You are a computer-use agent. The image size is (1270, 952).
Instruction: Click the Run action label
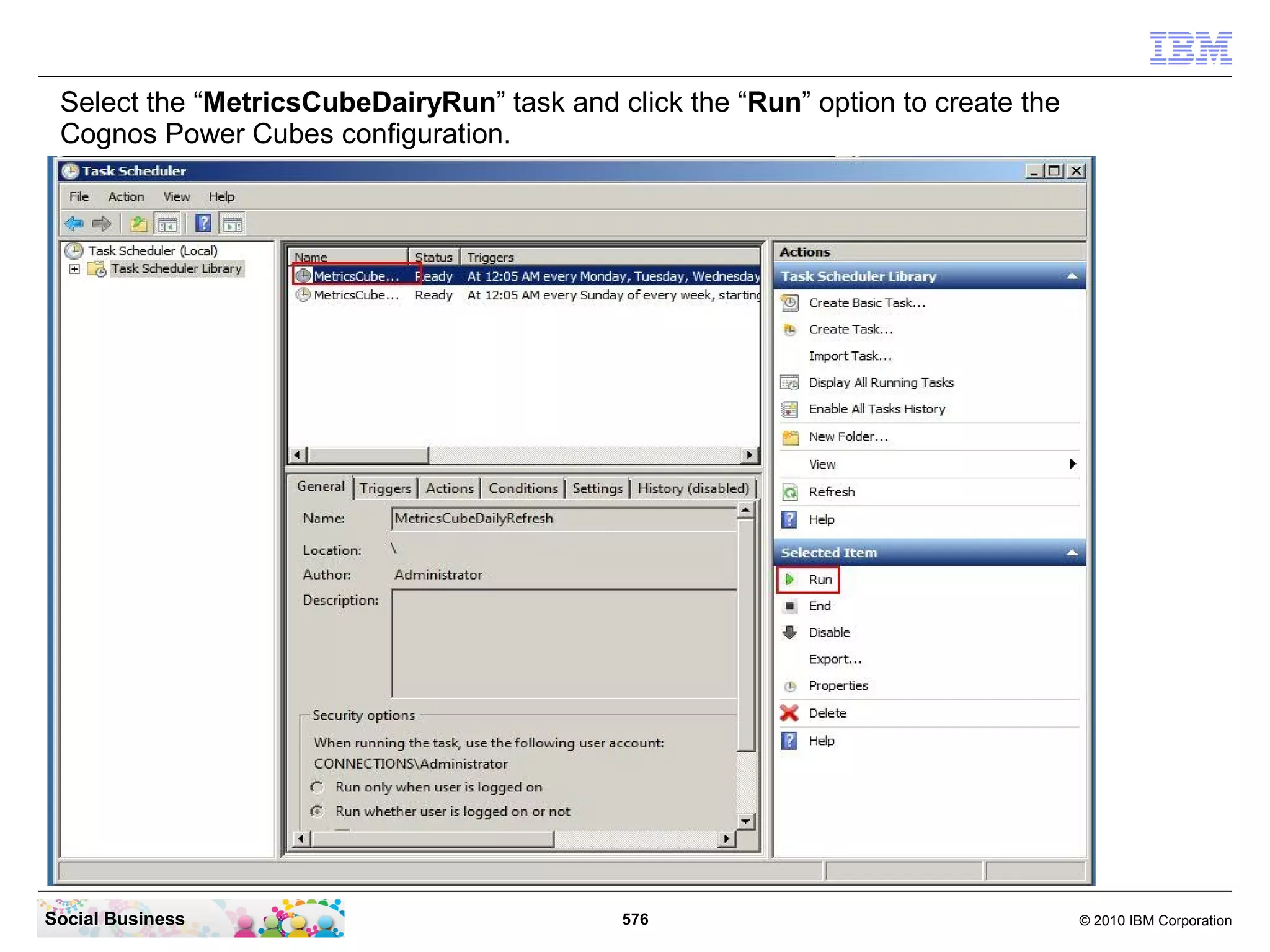[x=820, y=580]
